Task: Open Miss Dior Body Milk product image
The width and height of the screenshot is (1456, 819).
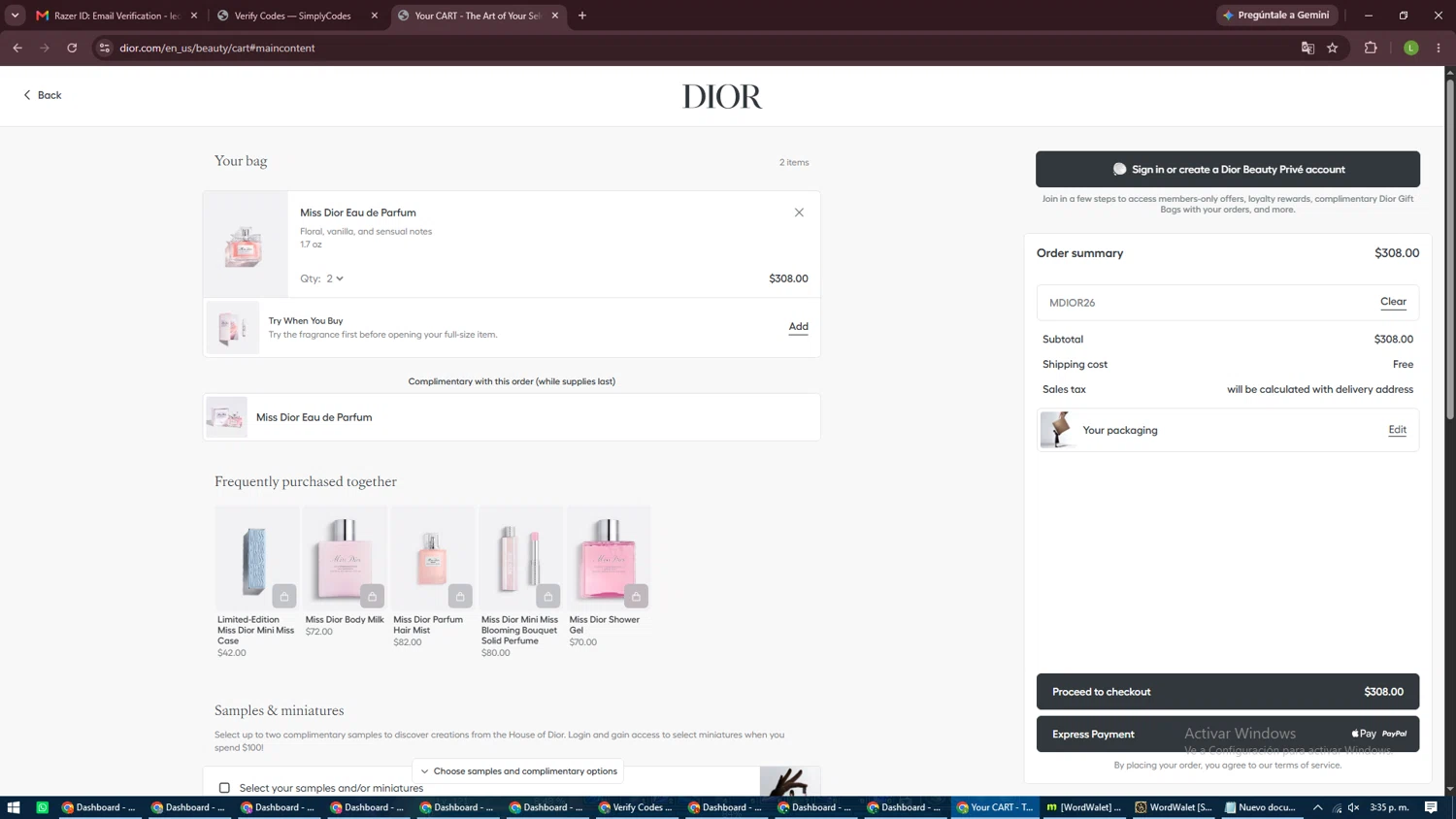Action: tap(345, 558)
